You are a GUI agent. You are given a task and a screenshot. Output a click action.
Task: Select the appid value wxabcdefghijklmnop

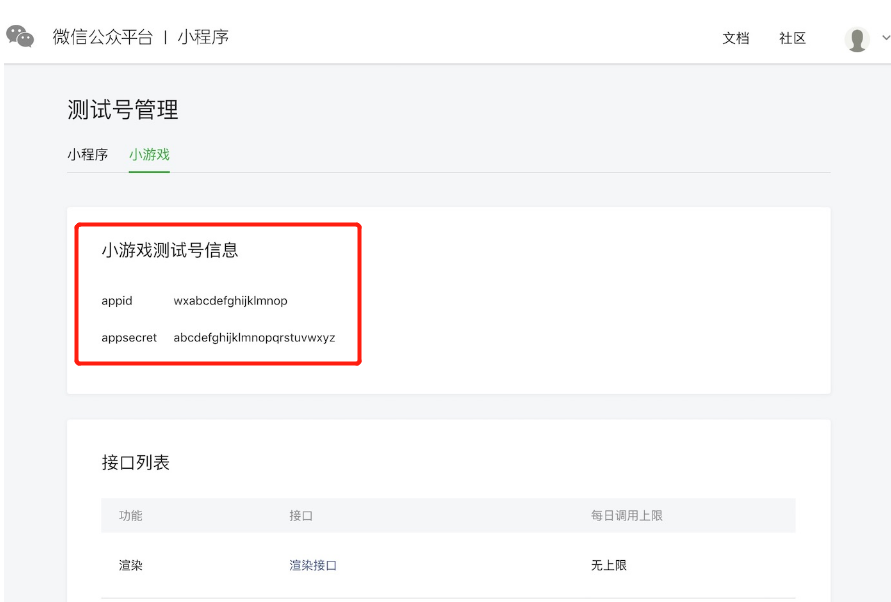click(230, 301)
